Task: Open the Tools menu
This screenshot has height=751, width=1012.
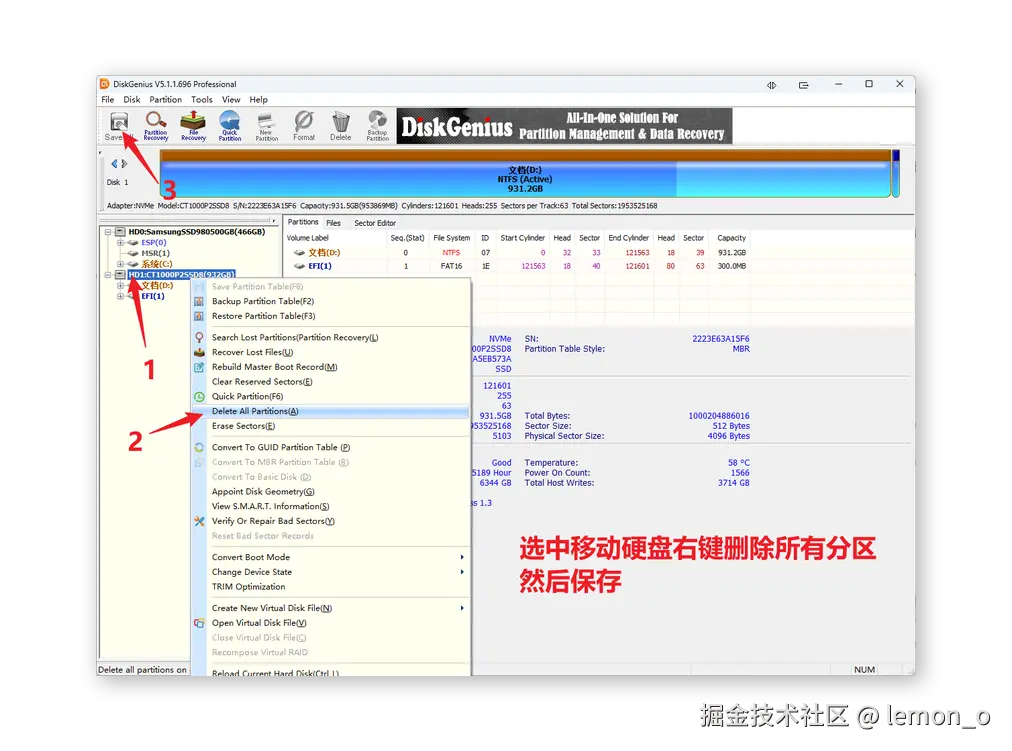Action: point(201,100)
